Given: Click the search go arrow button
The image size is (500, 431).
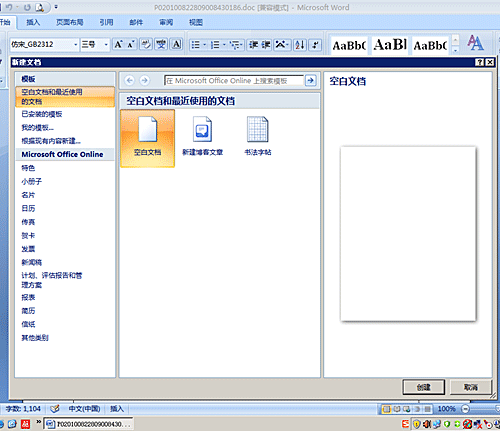Looking at the screenshot, I should click(311, 80).
